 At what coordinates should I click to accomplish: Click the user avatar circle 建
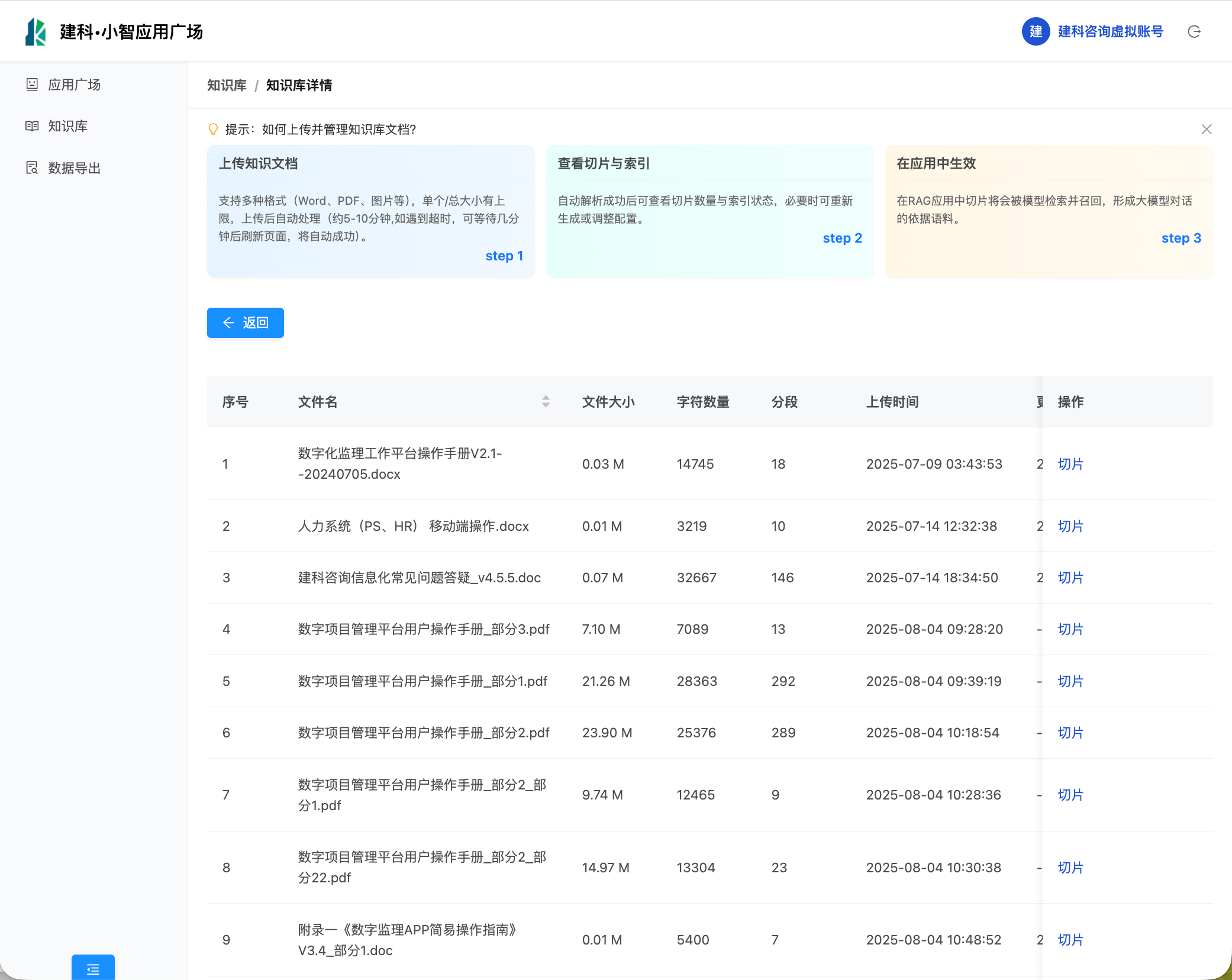(x=1036, y=32)
